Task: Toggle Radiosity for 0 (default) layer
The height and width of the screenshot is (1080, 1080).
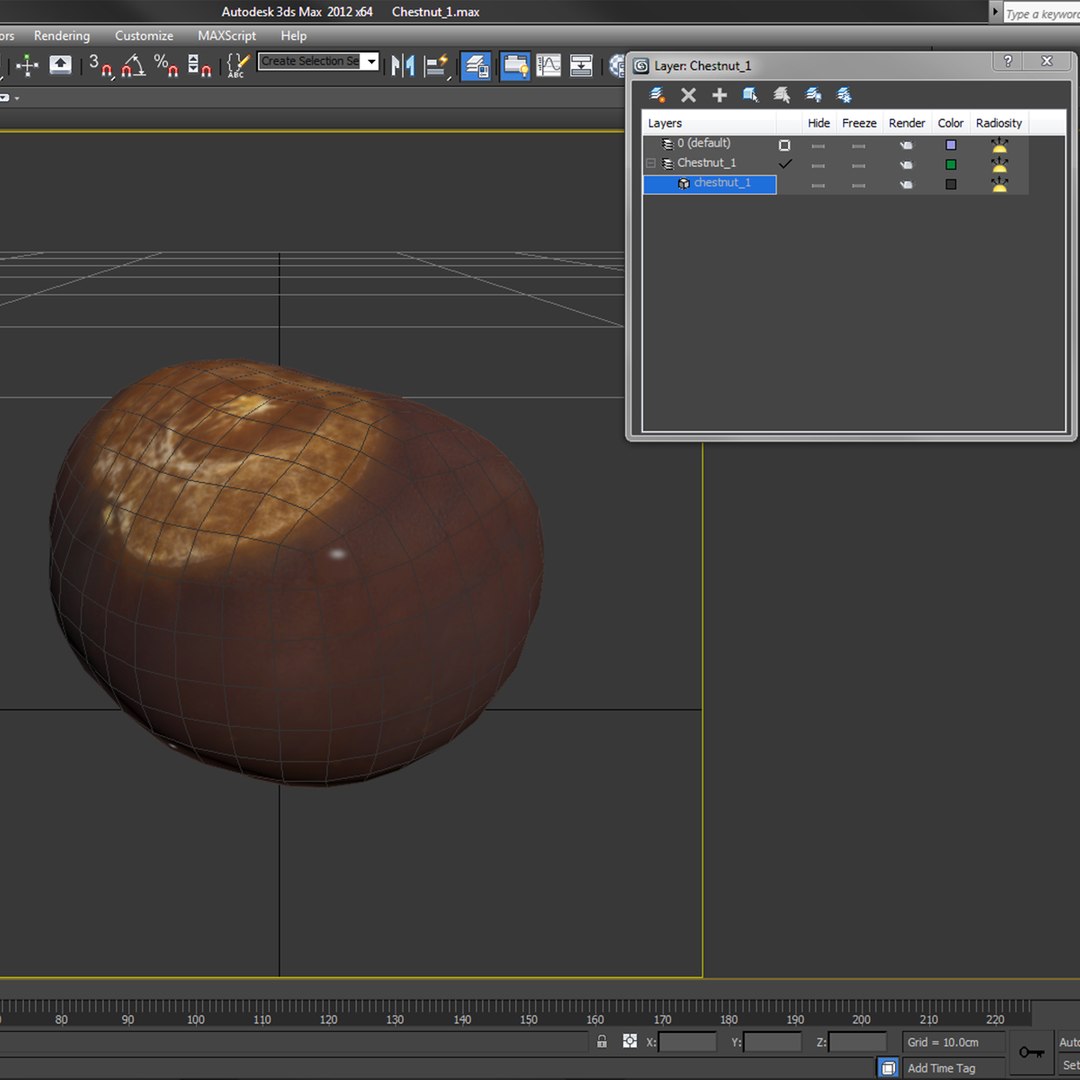Action: tap(999, 145)
